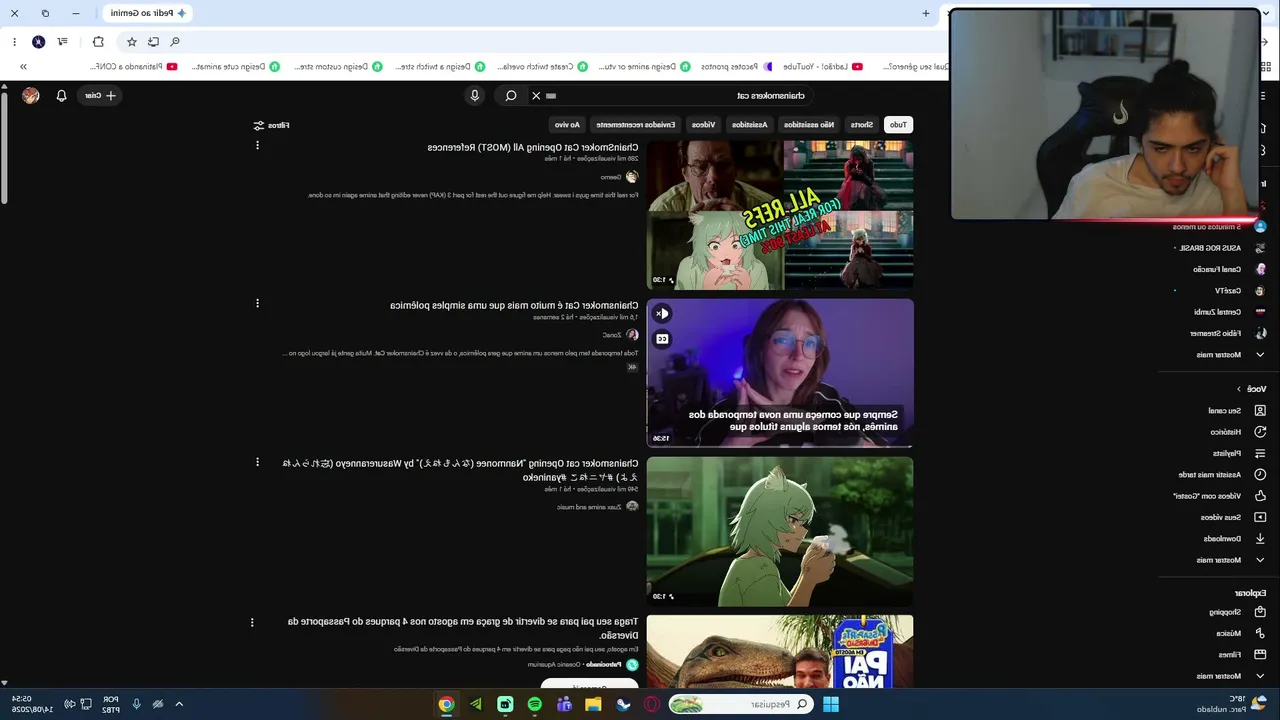The image size is (1280, 720).
Task: Open a new browser tab with the plus
Action: [x=926, y=13]
